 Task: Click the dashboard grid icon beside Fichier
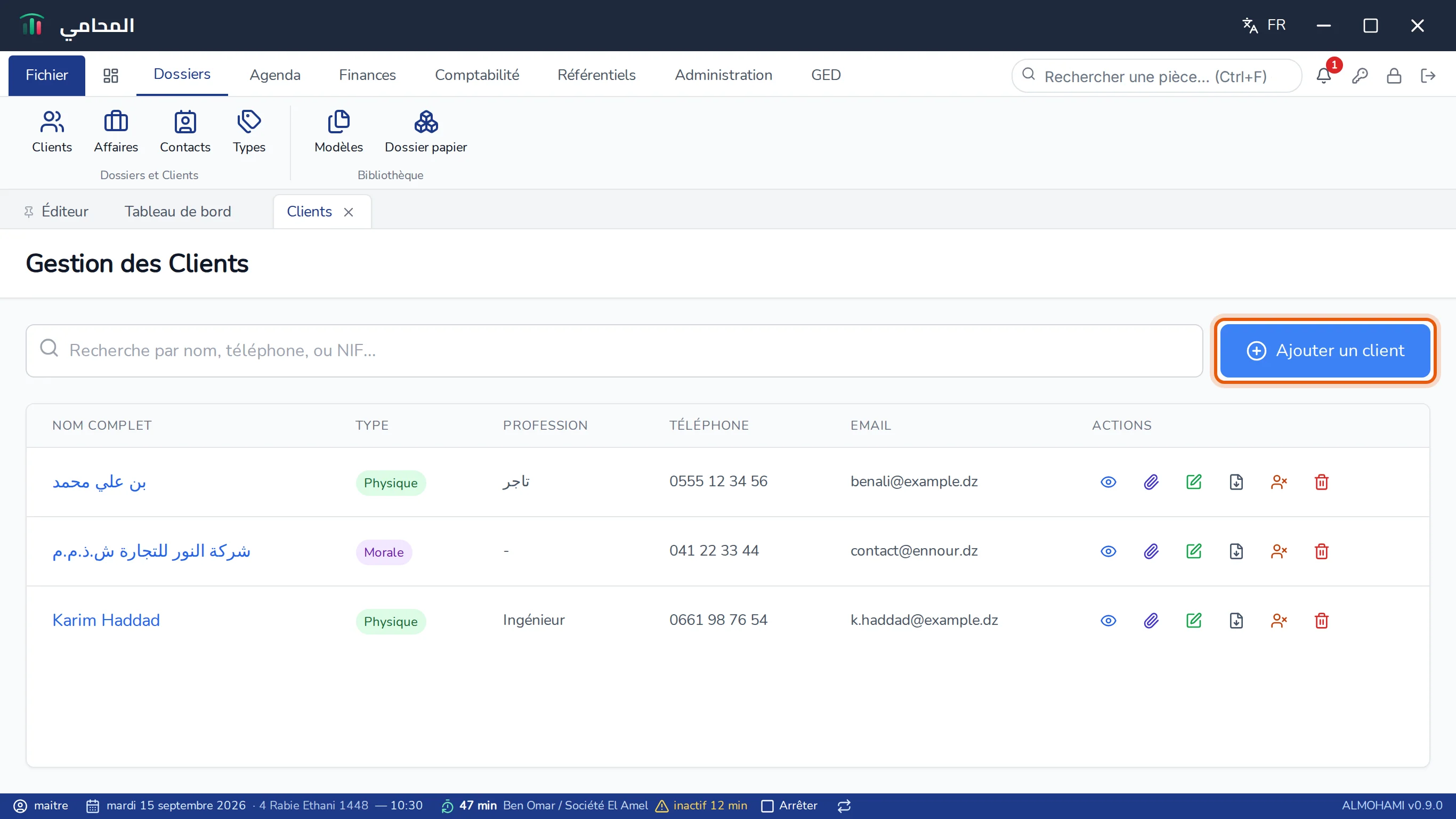pyautogui.click(x=111, y=75)
